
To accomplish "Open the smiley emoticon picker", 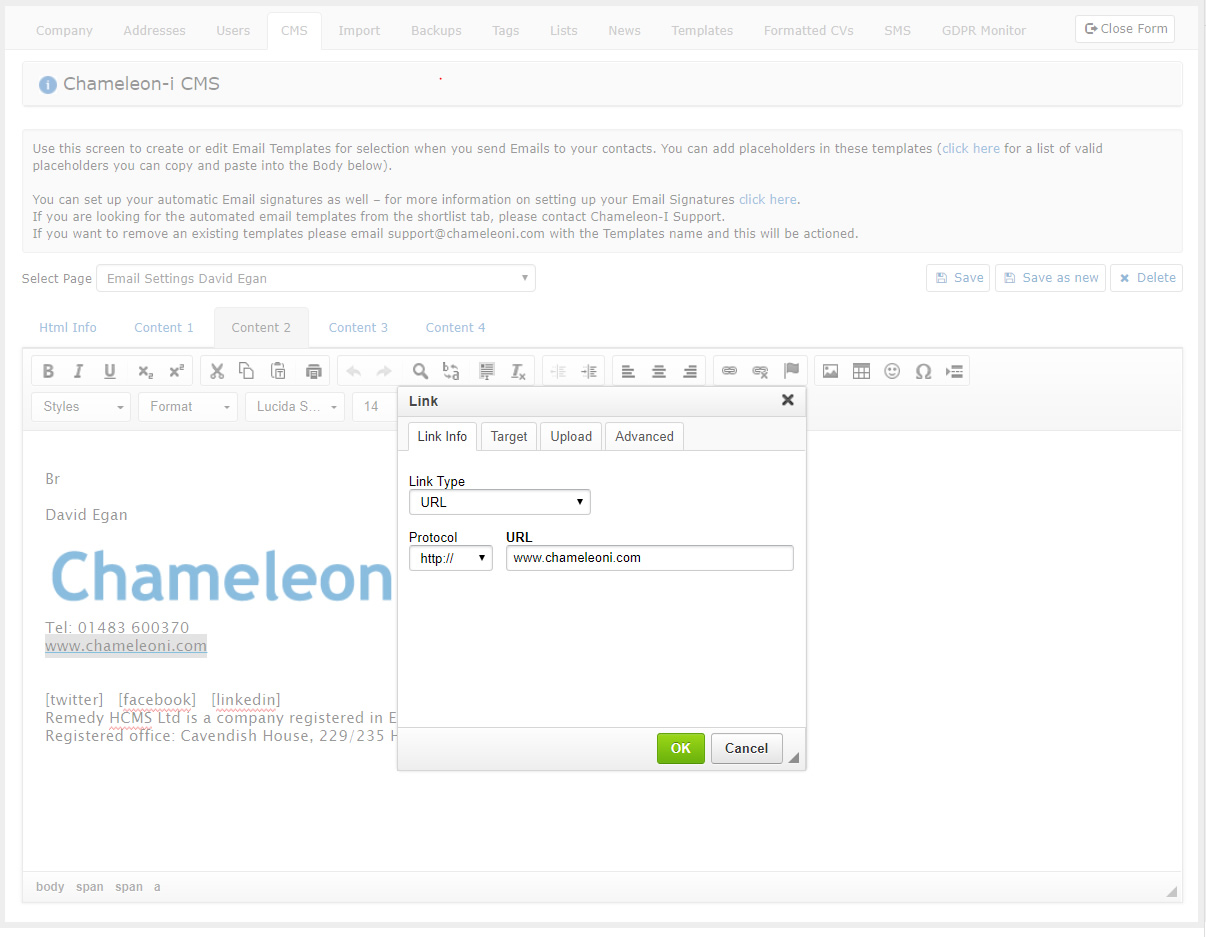I will pos(892,371).
